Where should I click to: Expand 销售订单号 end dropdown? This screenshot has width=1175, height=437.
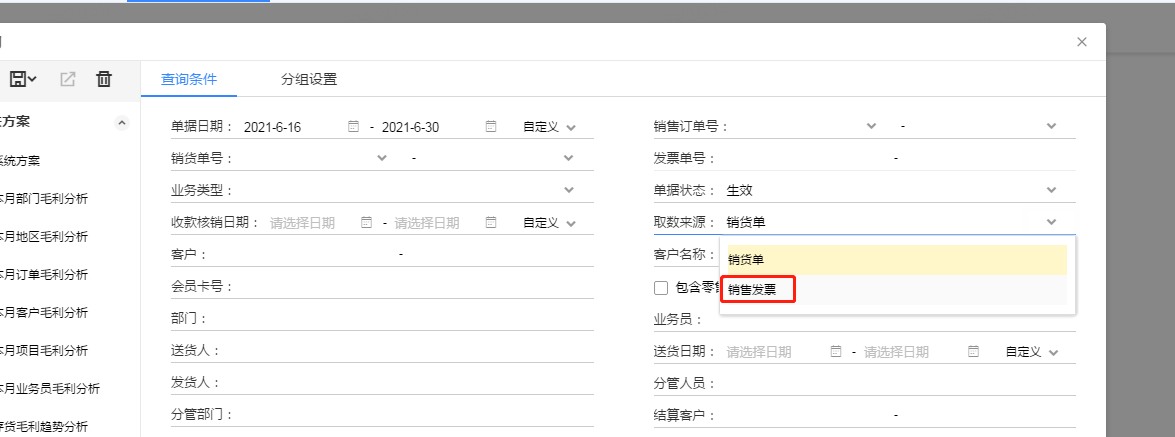pos(1051,127)
